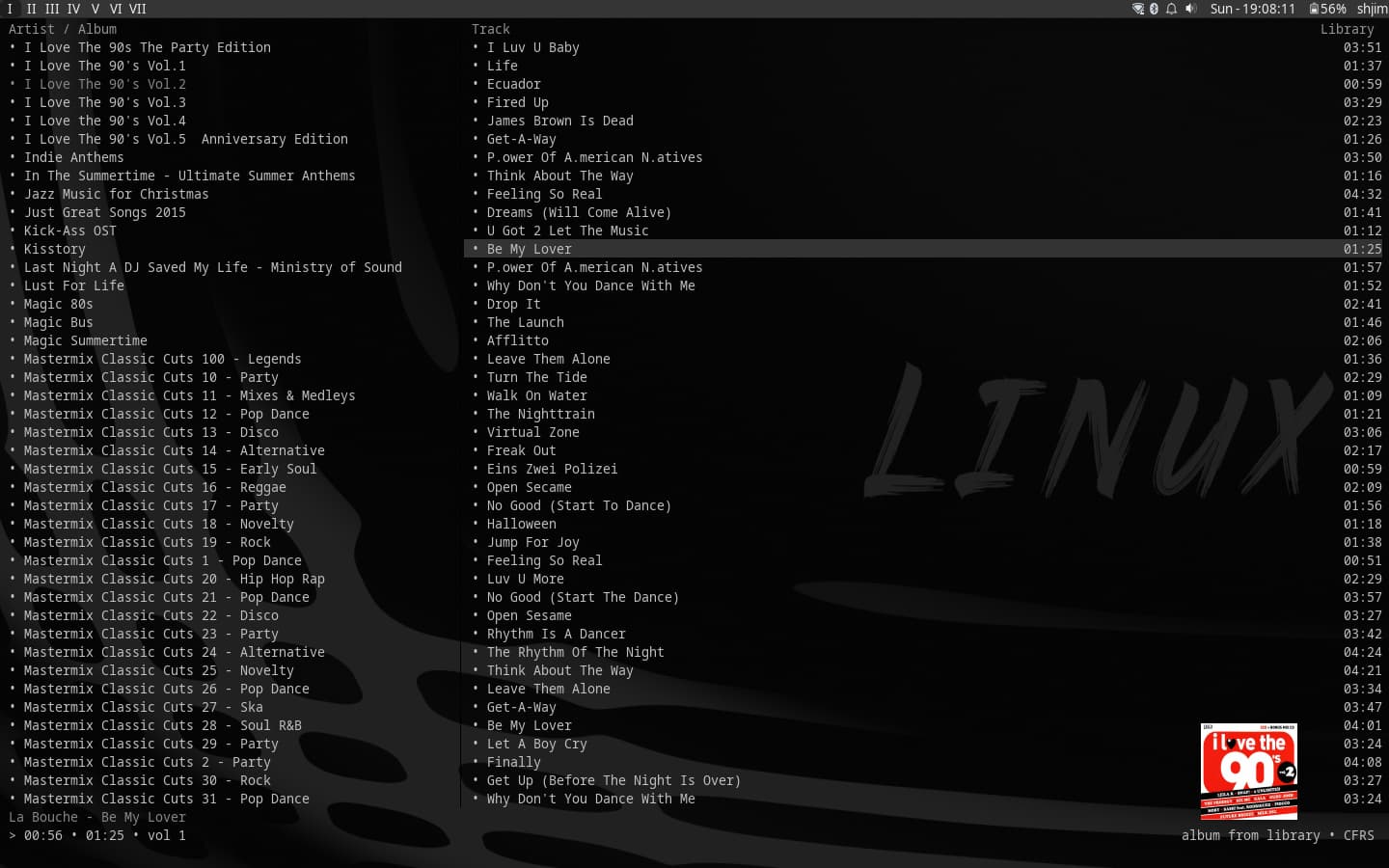Select the Lust For Life album

click(x=74, y=285)
